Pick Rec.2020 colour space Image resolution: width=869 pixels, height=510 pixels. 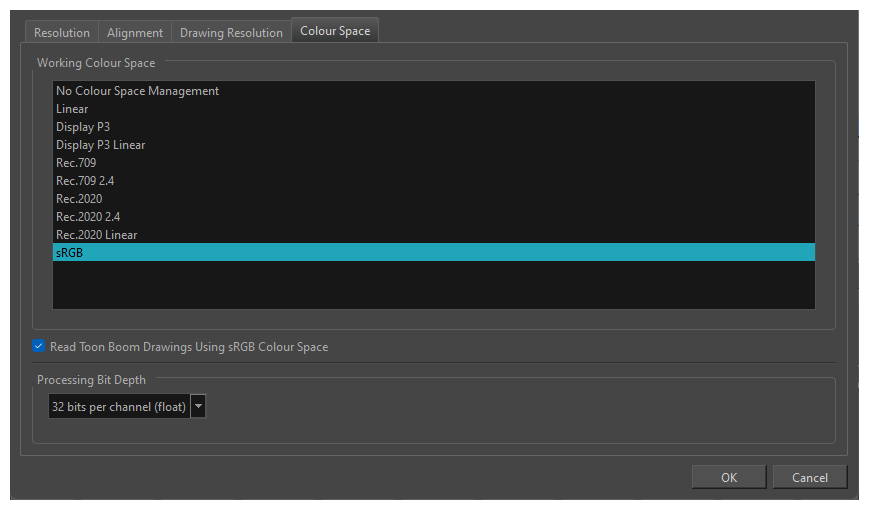pos(79,199)
